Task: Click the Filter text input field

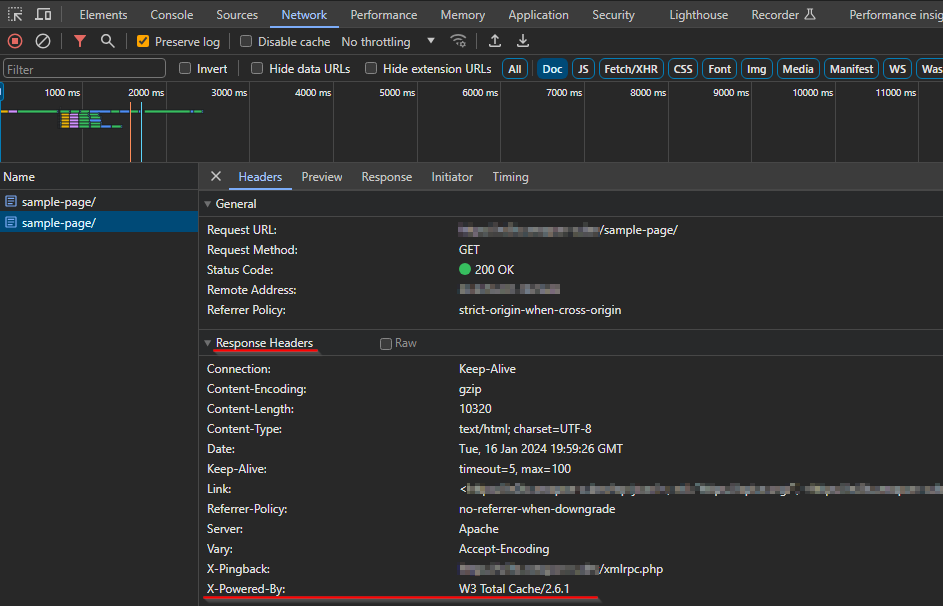Action: (84, 69)
